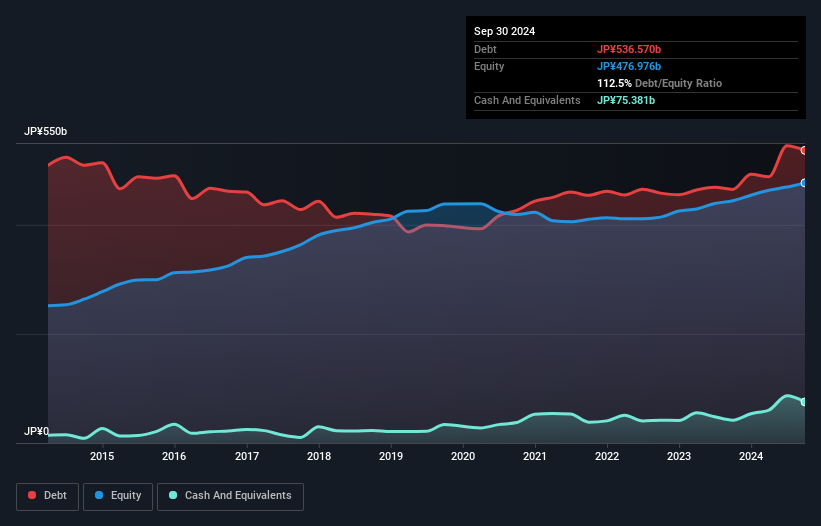Click the JP¥550b y-axis label

tap(46, 131)
